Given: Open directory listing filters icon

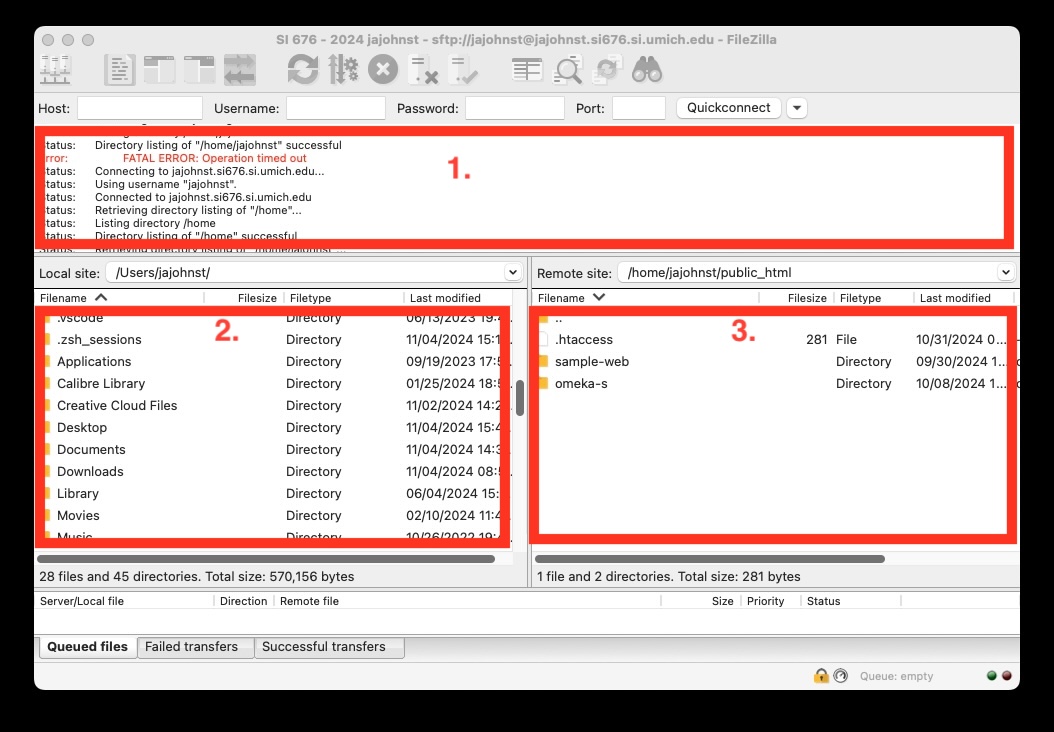Looking at the screenshot, I should pos(527,70).
